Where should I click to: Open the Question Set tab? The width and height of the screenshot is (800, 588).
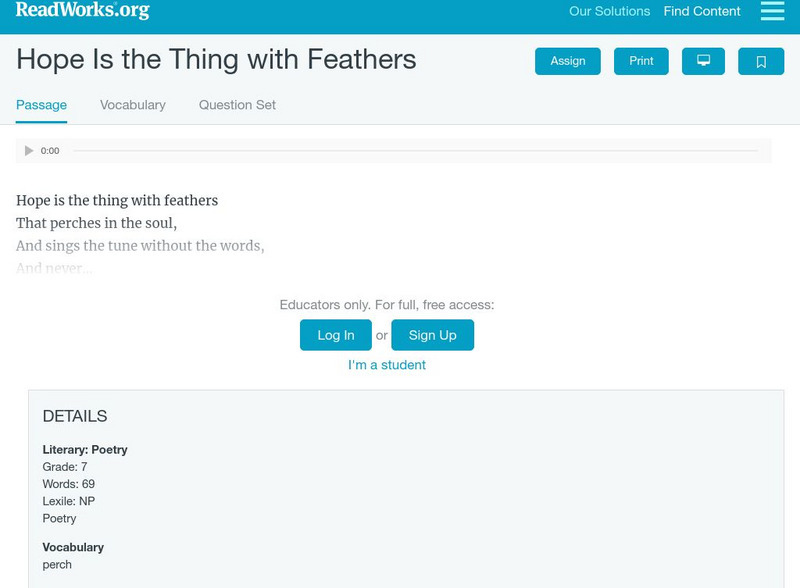click(x=237, y=105)
